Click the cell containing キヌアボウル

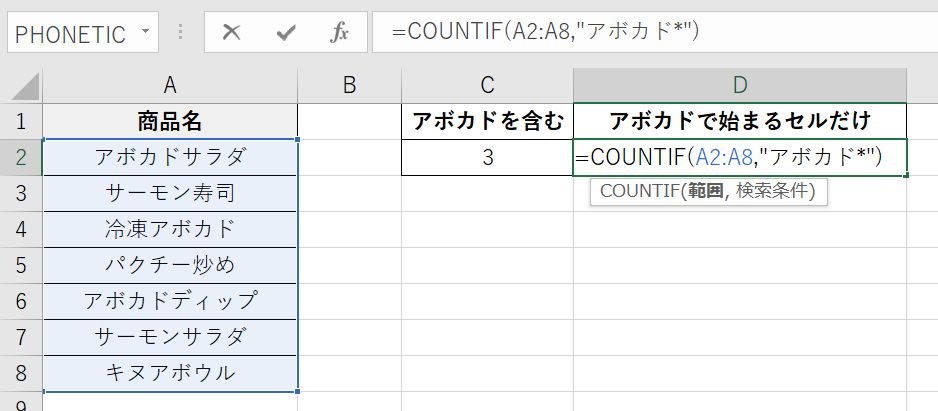tap(170, 373)
